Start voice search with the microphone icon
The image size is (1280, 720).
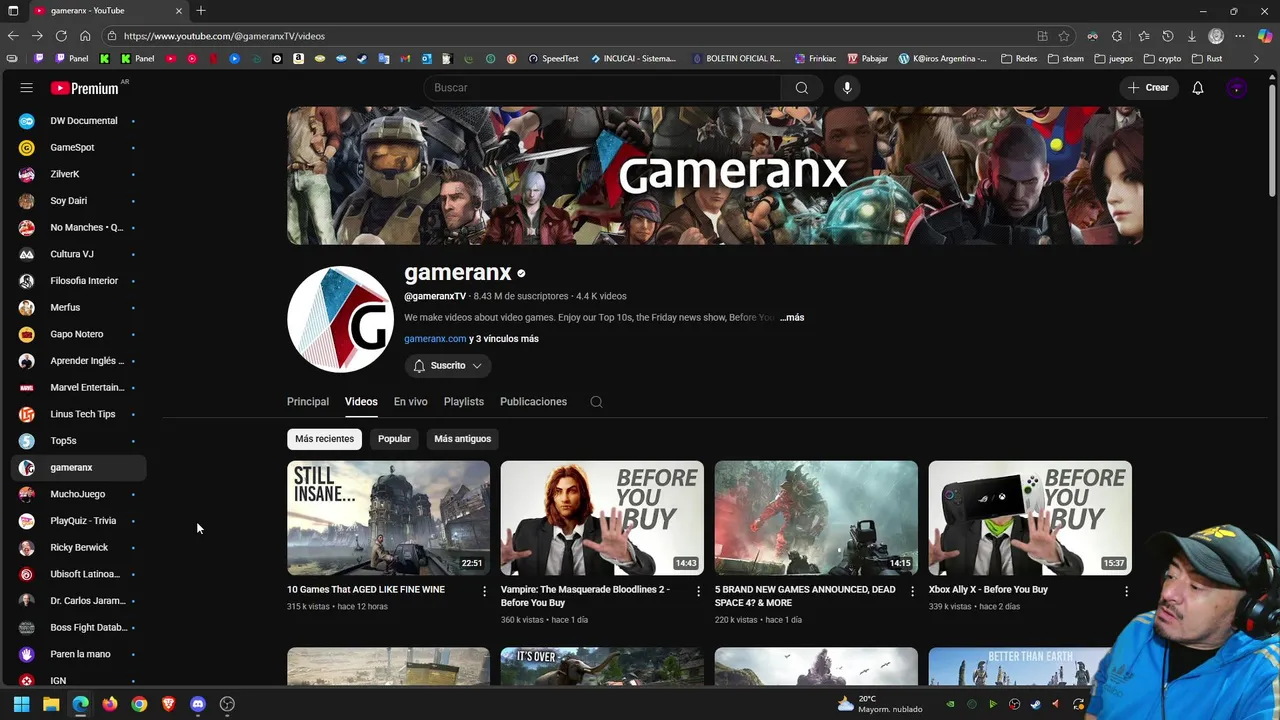[x=847, y=88]
